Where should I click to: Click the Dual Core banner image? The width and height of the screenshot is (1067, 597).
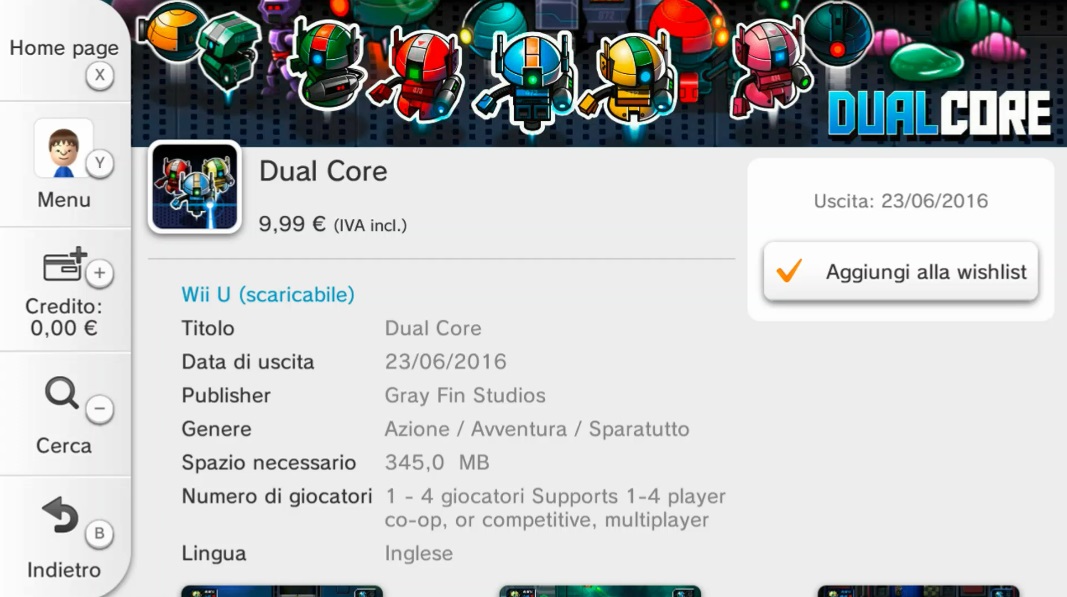[599, 73]
